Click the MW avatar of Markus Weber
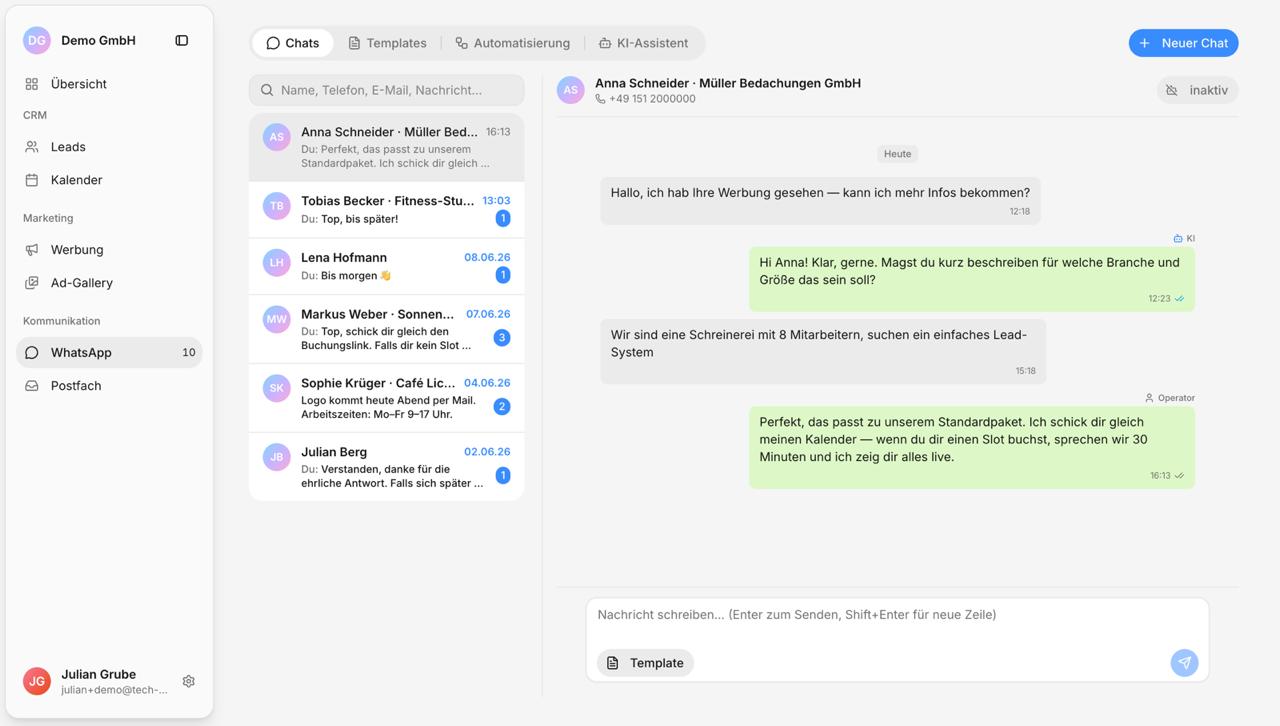 click(277, 320)
